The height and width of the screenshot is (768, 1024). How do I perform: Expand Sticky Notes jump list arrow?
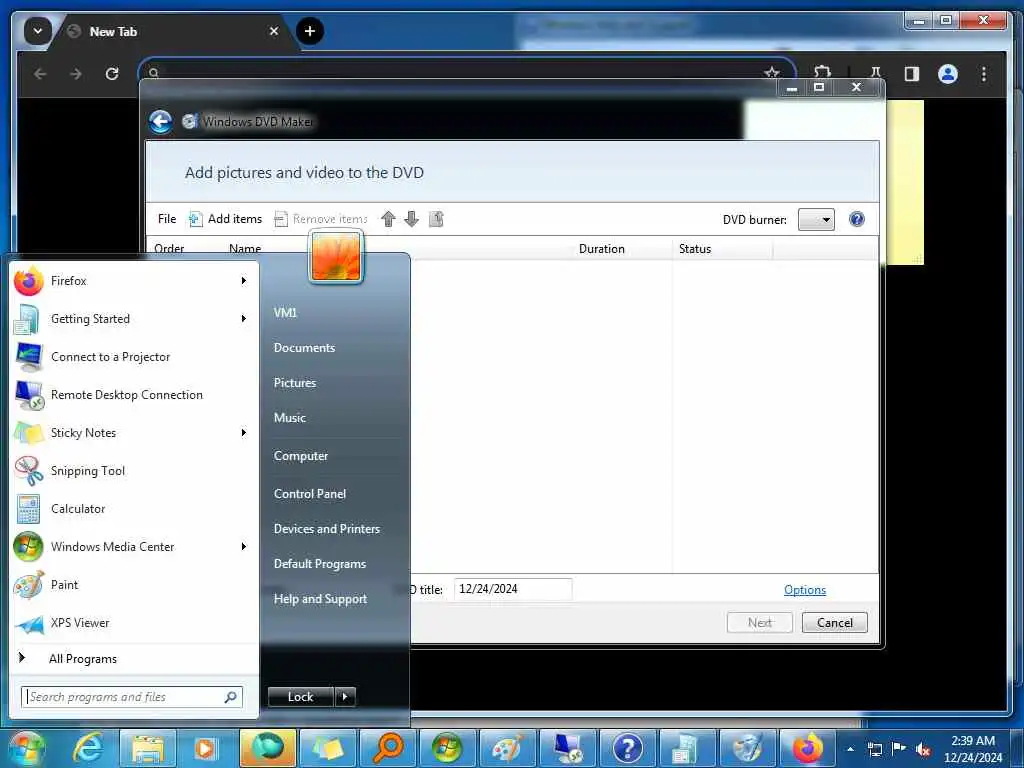(244, 432)
